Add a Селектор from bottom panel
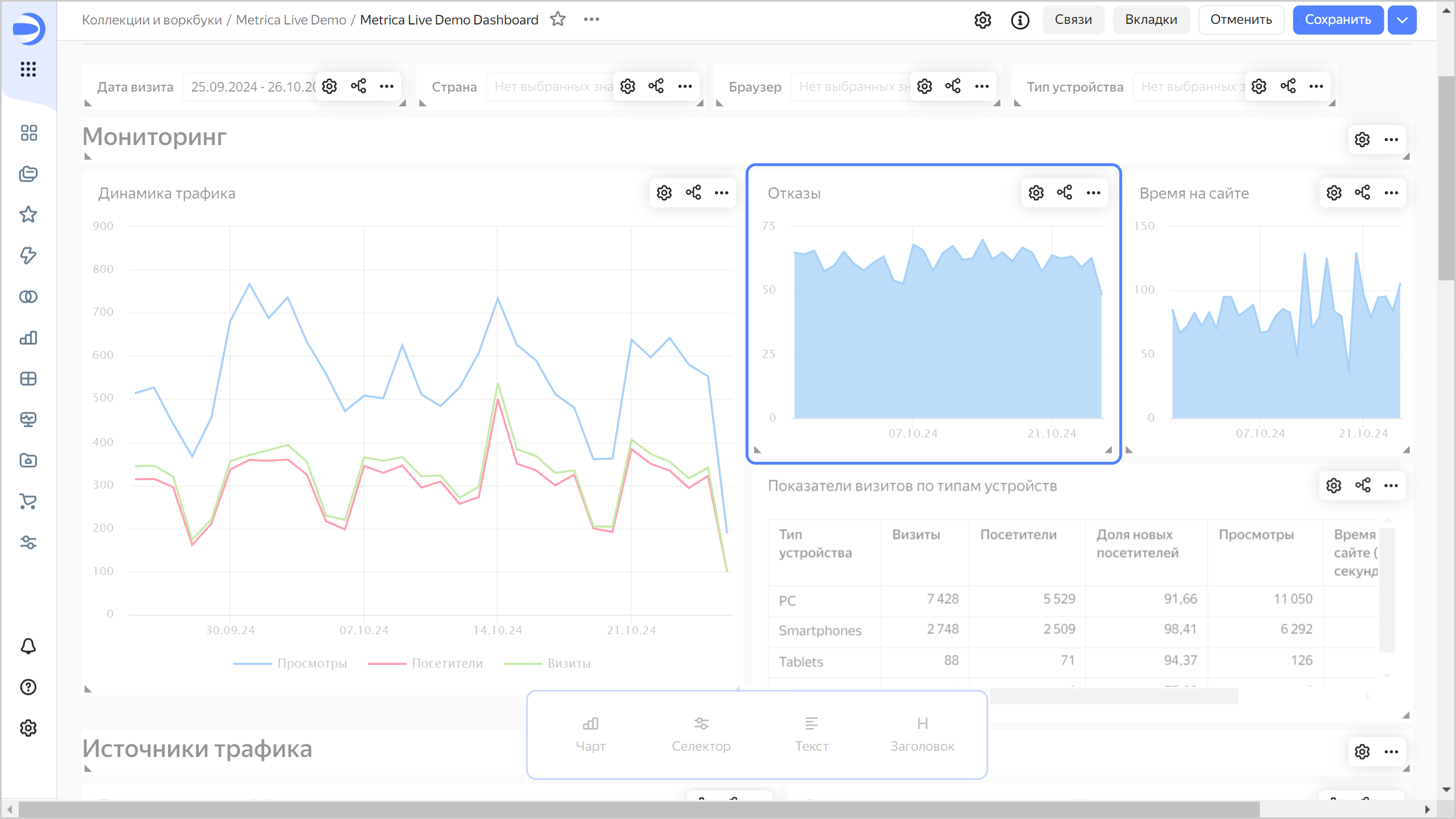This screenshot has width=1456, height=819. (x=701, y=734)
